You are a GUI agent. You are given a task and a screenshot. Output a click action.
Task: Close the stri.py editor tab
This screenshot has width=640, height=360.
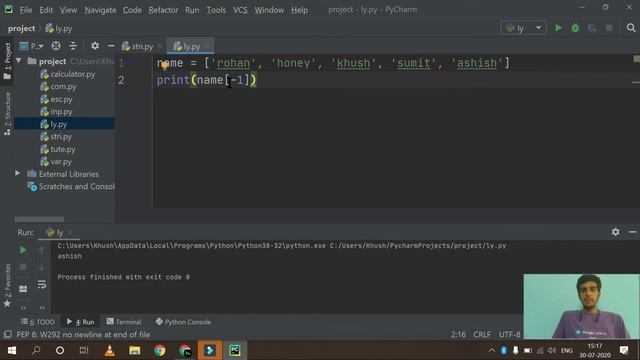[160, 46]
